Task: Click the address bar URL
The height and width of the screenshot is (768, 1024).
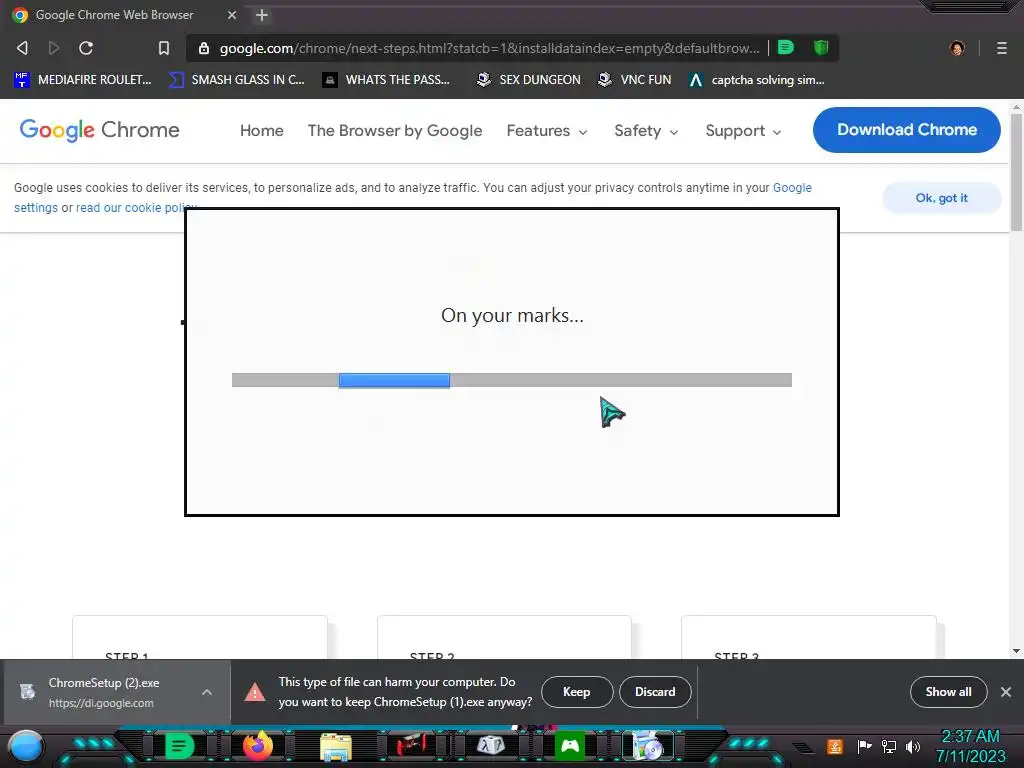Action: [x=489, y=48]
